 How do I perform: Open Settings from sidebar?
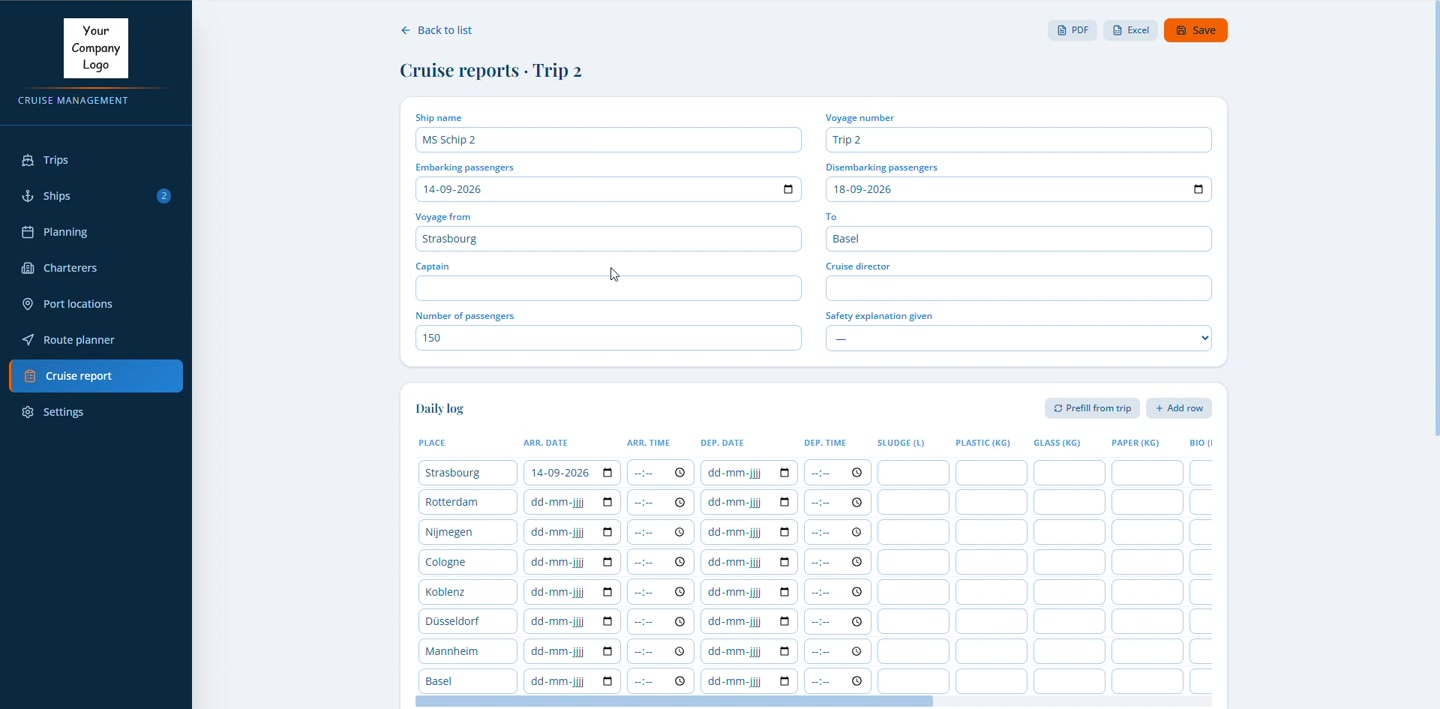click(x=96, y=412)
